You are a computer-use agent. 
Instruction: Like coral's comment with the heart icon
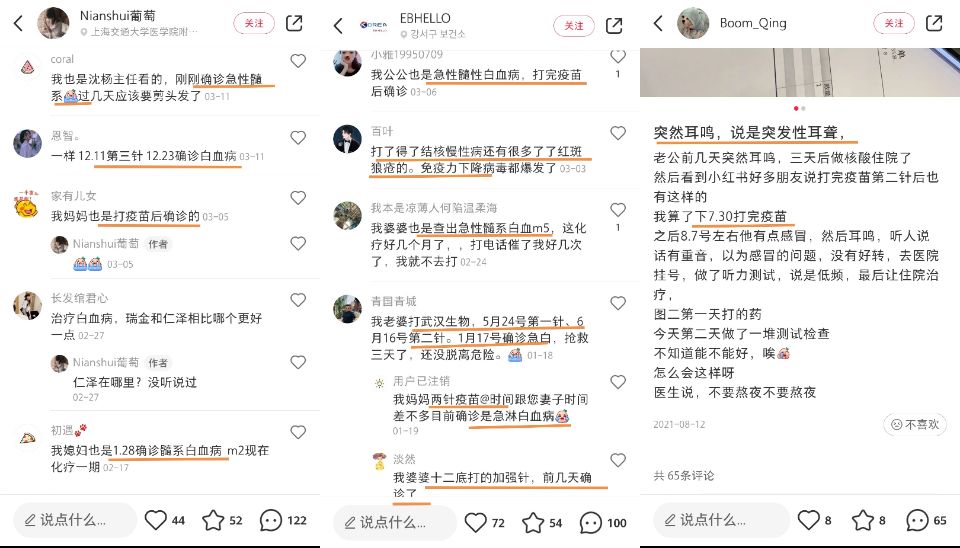click(298, 61)
